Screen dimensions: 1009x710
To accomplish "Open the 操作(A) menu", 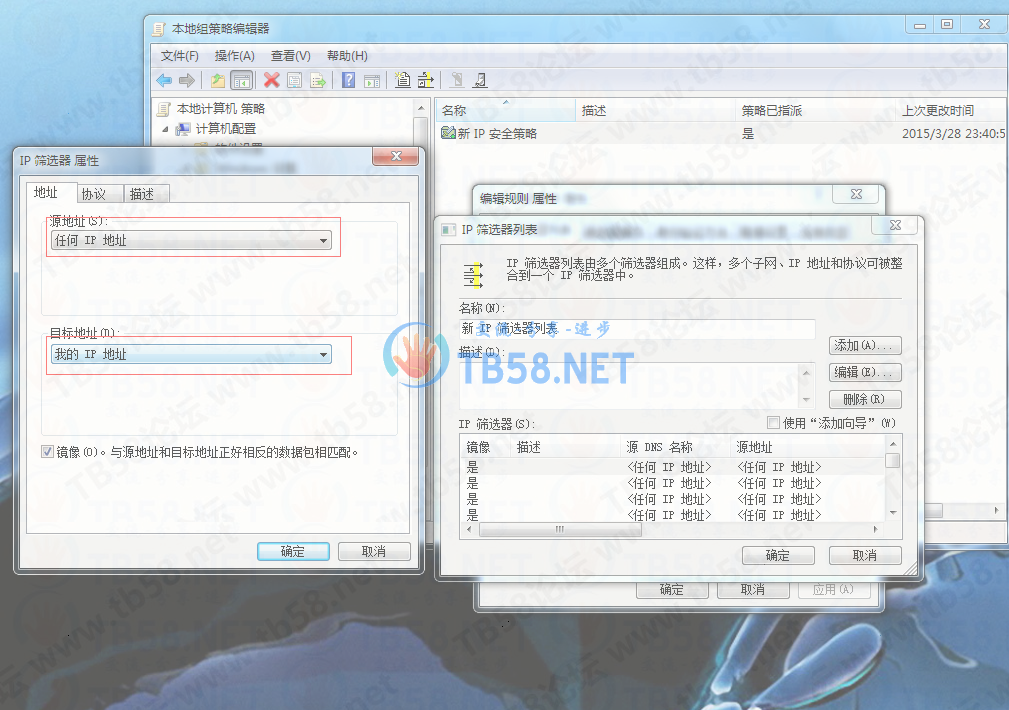I will [234, 56].
